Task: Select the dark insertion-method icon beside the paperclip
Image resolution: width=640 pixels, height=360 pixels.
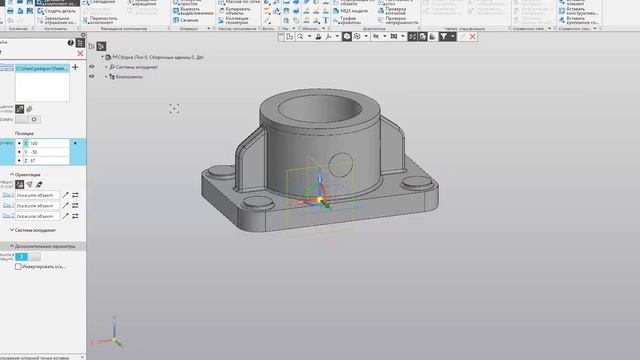Action: (x=20, y=109)
